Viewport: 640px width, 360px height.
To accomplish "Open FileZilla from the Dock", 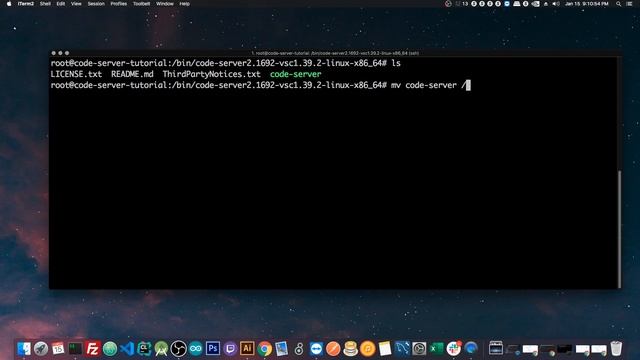I will pyautogui.click(x=93, y=349).
